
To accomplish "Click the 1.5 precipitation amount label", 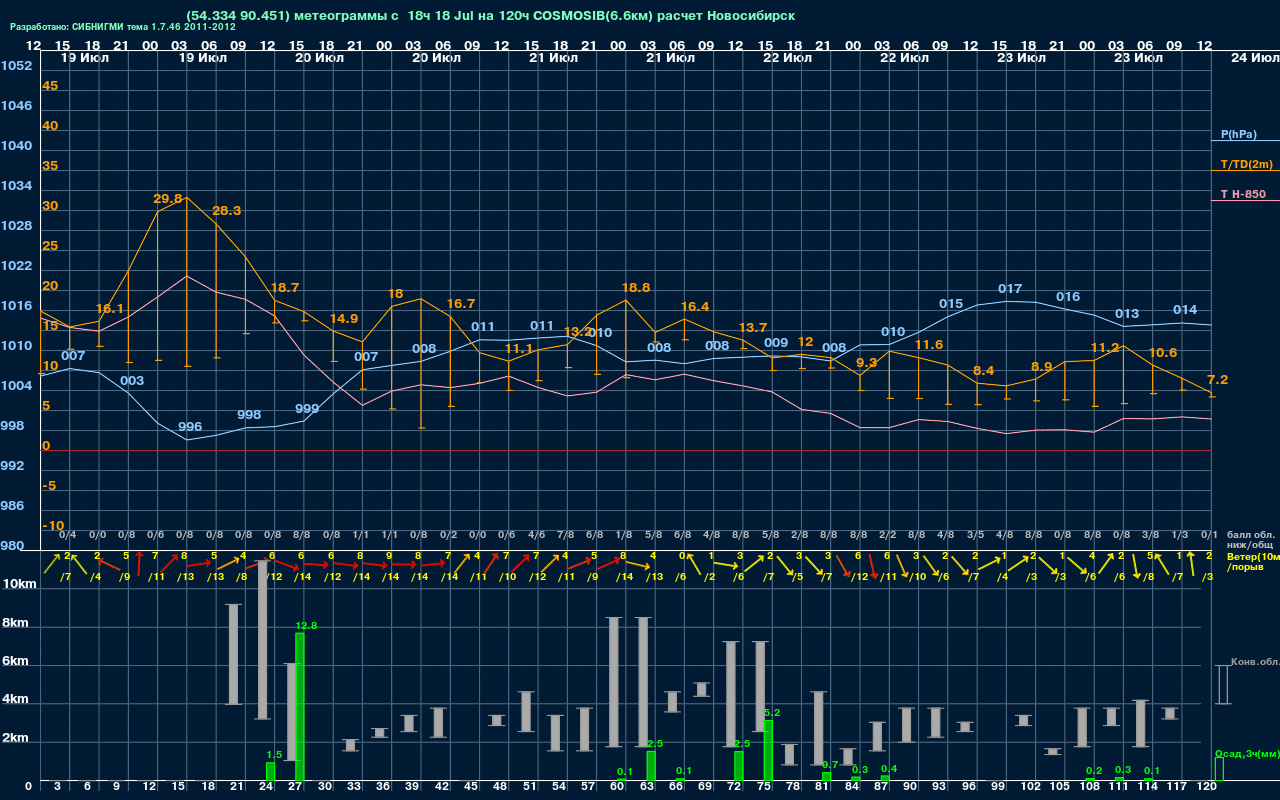I will tap(275, 754).
